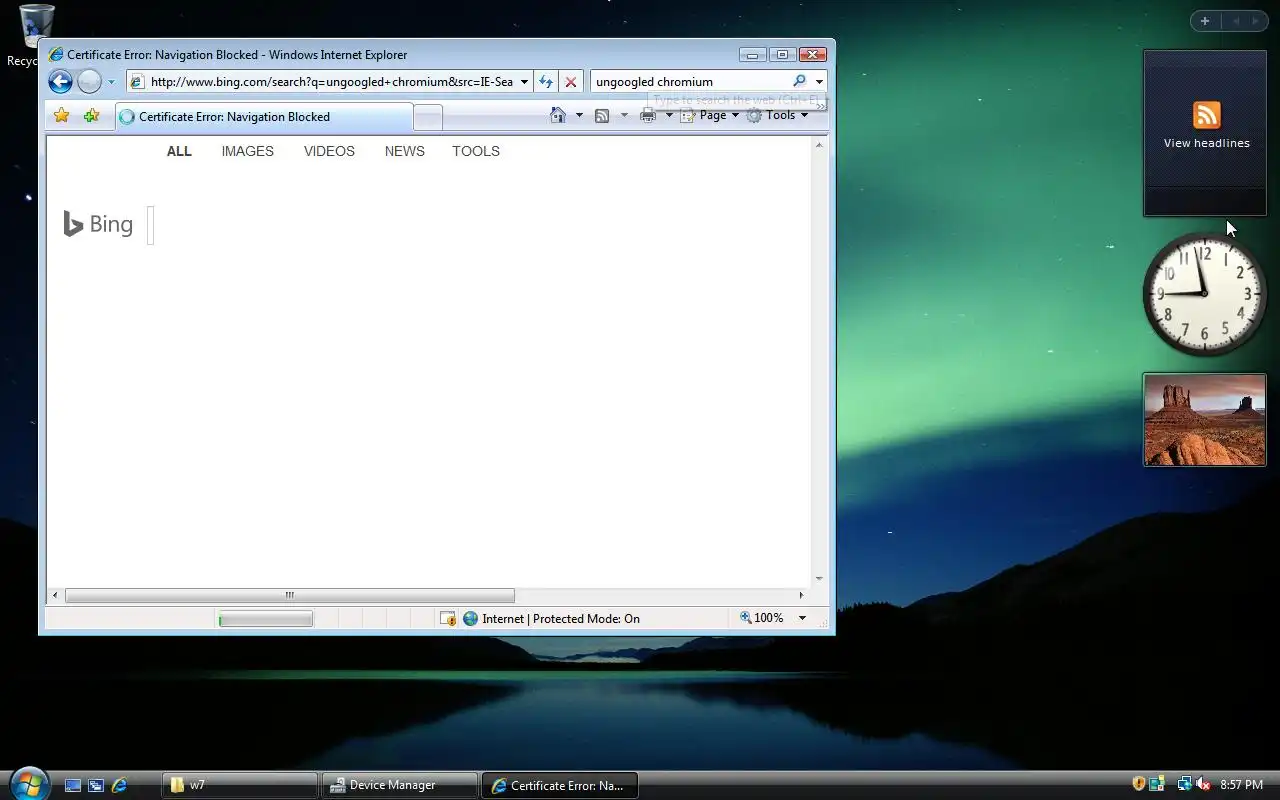This screenshot has height=800, width=1280.
Task: Show hidden toolbar items chevron
Action: pos(821,106)
